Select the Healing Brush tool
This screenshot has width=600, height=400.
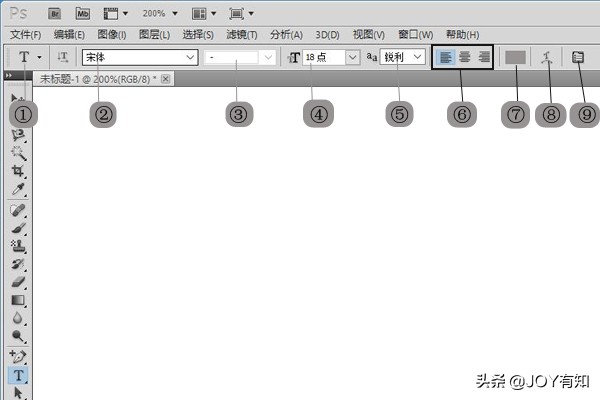18,210
